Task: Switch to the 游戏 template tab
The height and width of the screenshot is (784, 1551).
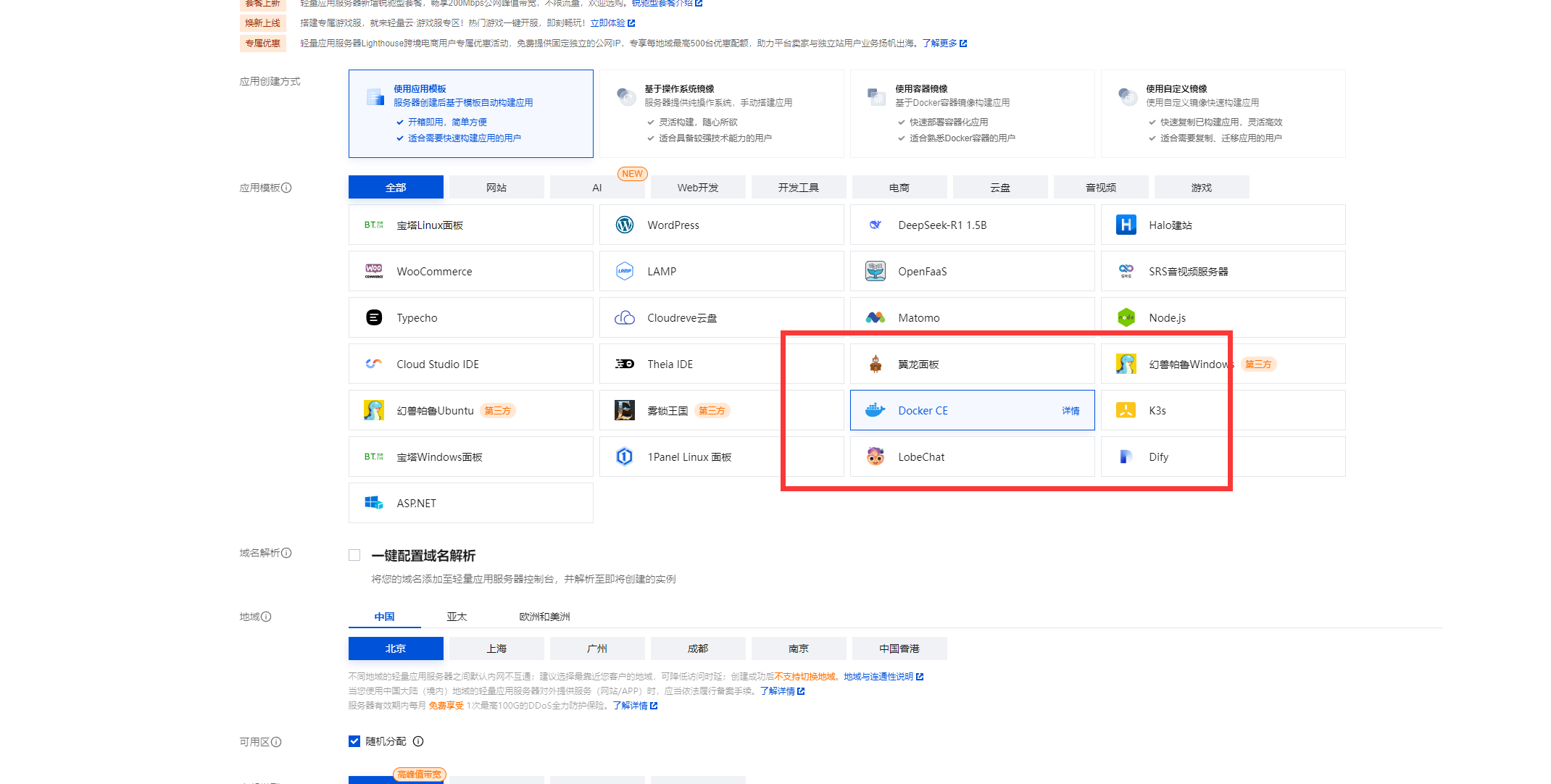Action: coord(1202,187)
